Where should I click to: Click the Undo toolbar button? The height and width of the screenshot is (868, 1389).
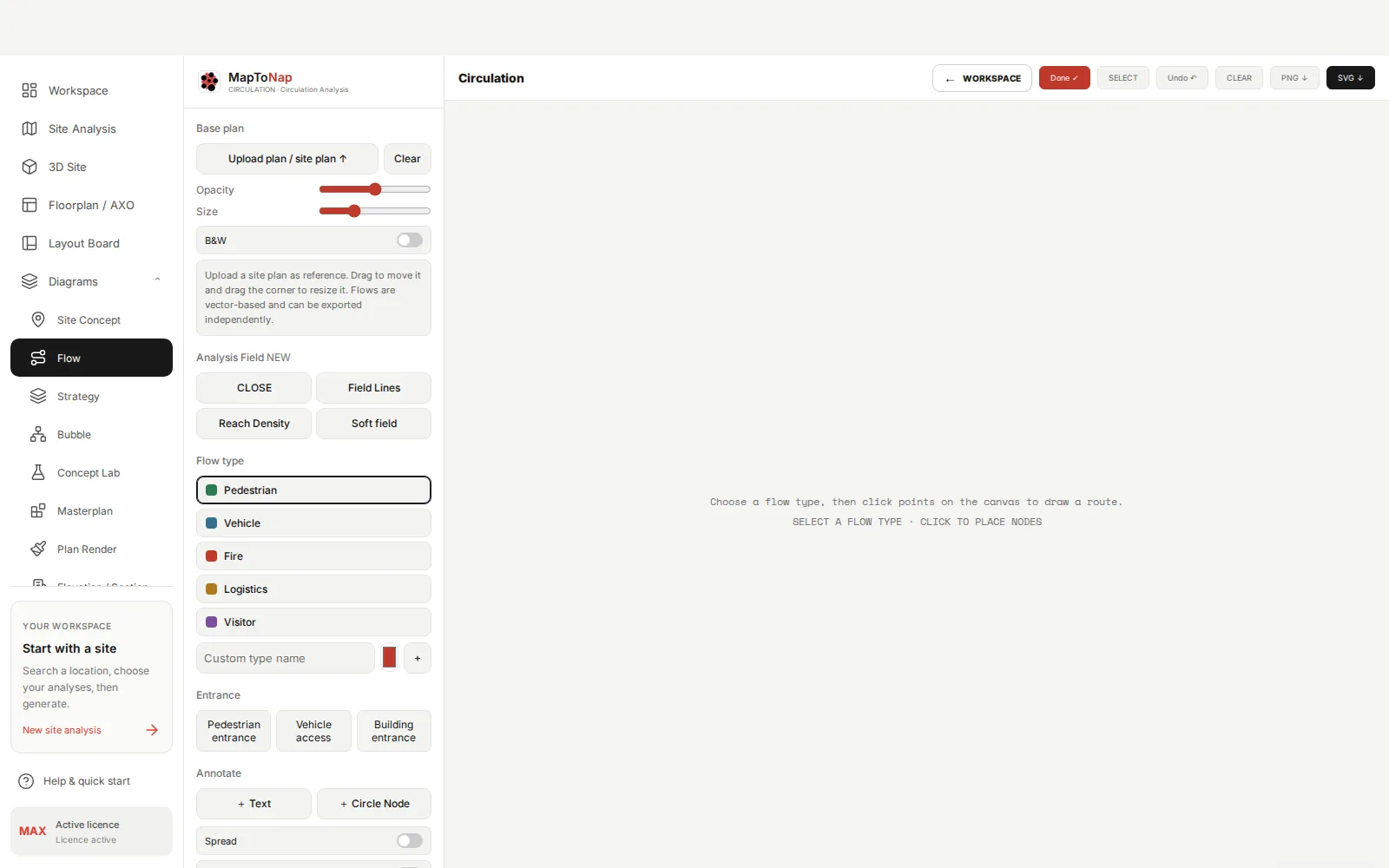1182,78
